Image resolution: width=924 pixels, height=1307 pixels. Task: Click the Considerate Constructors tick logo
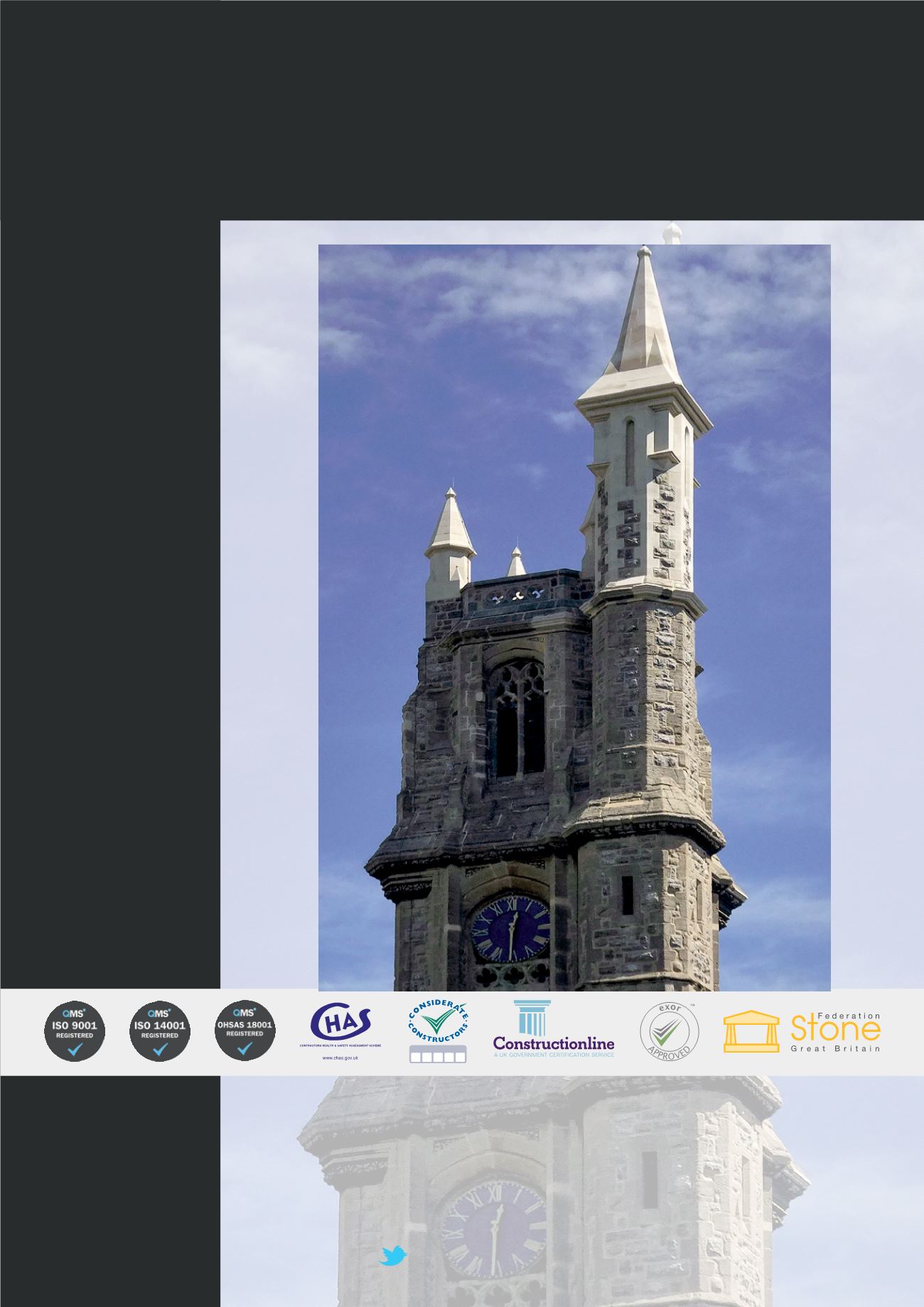(x=438, y=1021)
